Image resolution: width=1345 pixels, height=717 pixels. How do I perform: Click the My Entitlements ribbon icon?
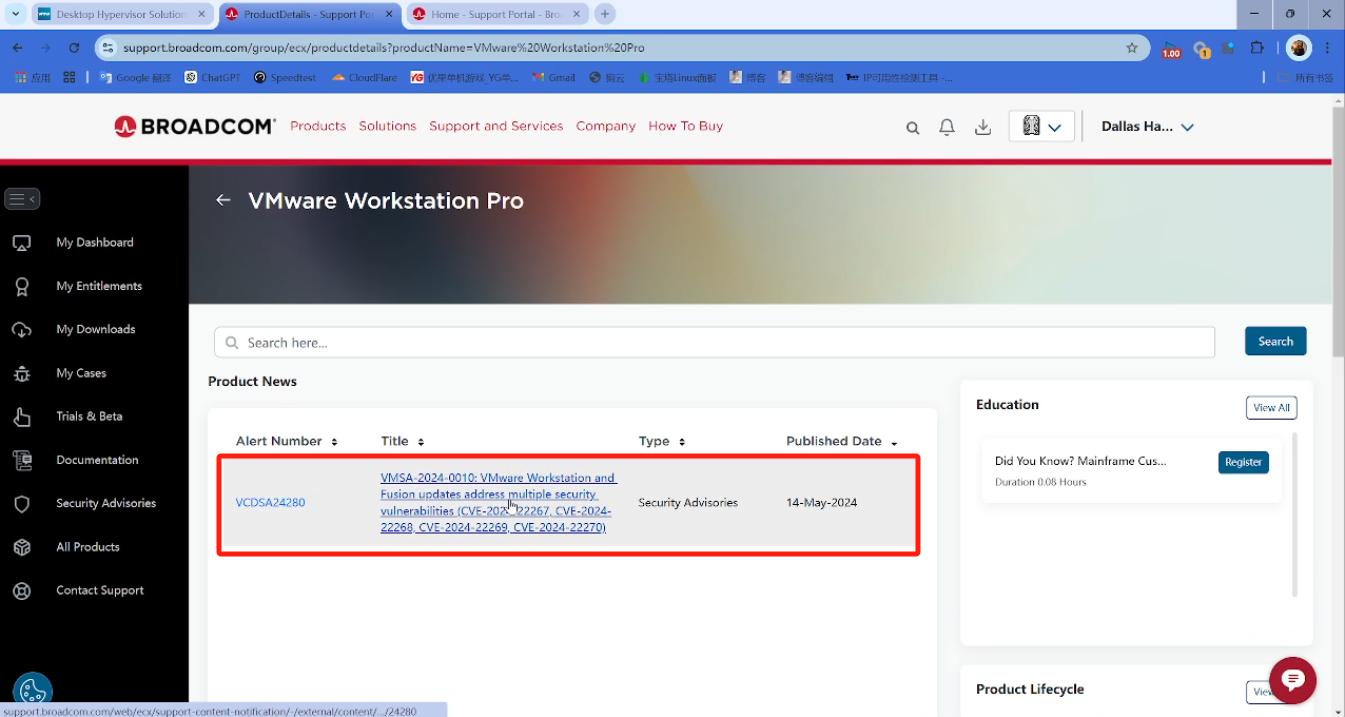[21, 286]
